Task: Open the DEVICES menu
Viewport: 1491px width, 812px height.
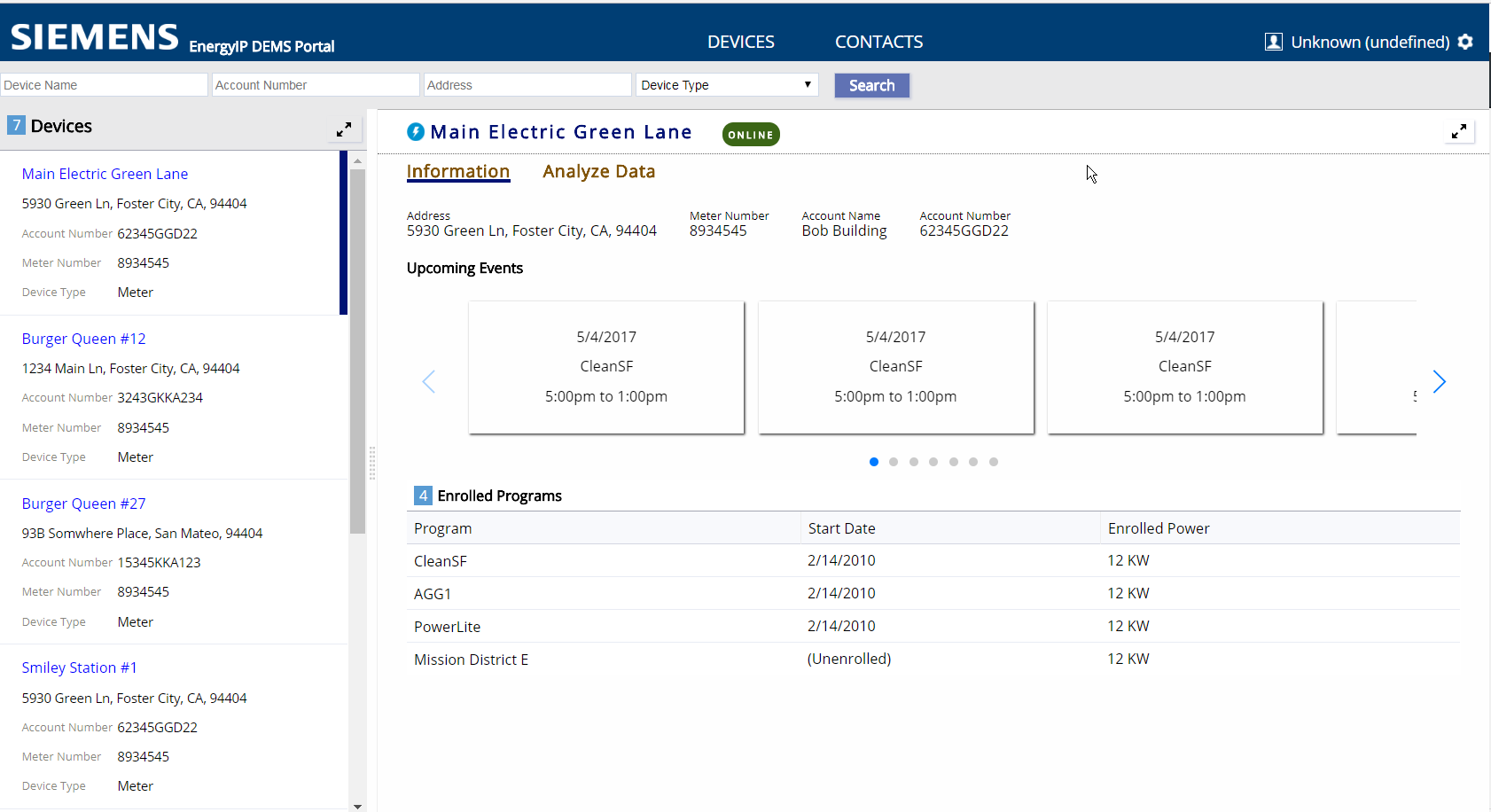Action: (741, 42)
